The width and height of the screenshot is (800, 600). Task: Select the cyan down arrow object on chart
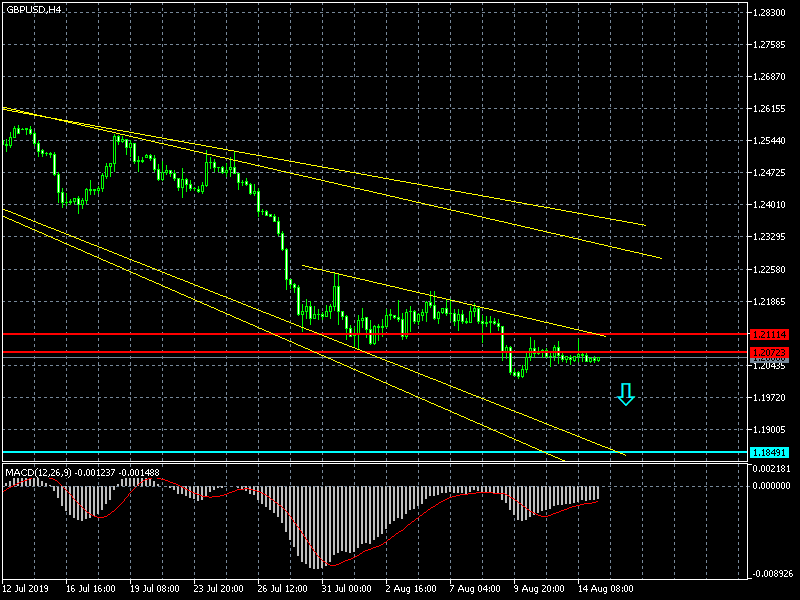[626, 394]
